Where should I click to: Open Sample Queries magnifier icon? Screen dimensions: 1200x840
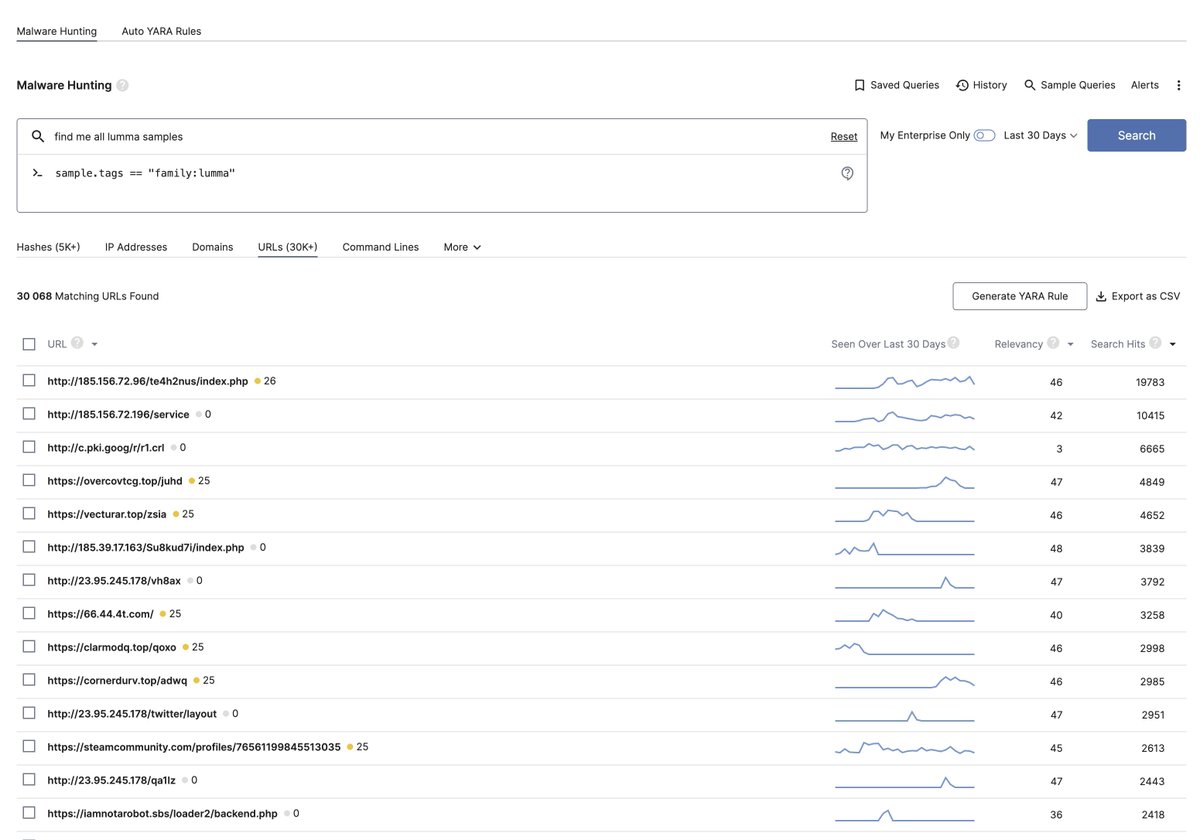(1030, 85)
